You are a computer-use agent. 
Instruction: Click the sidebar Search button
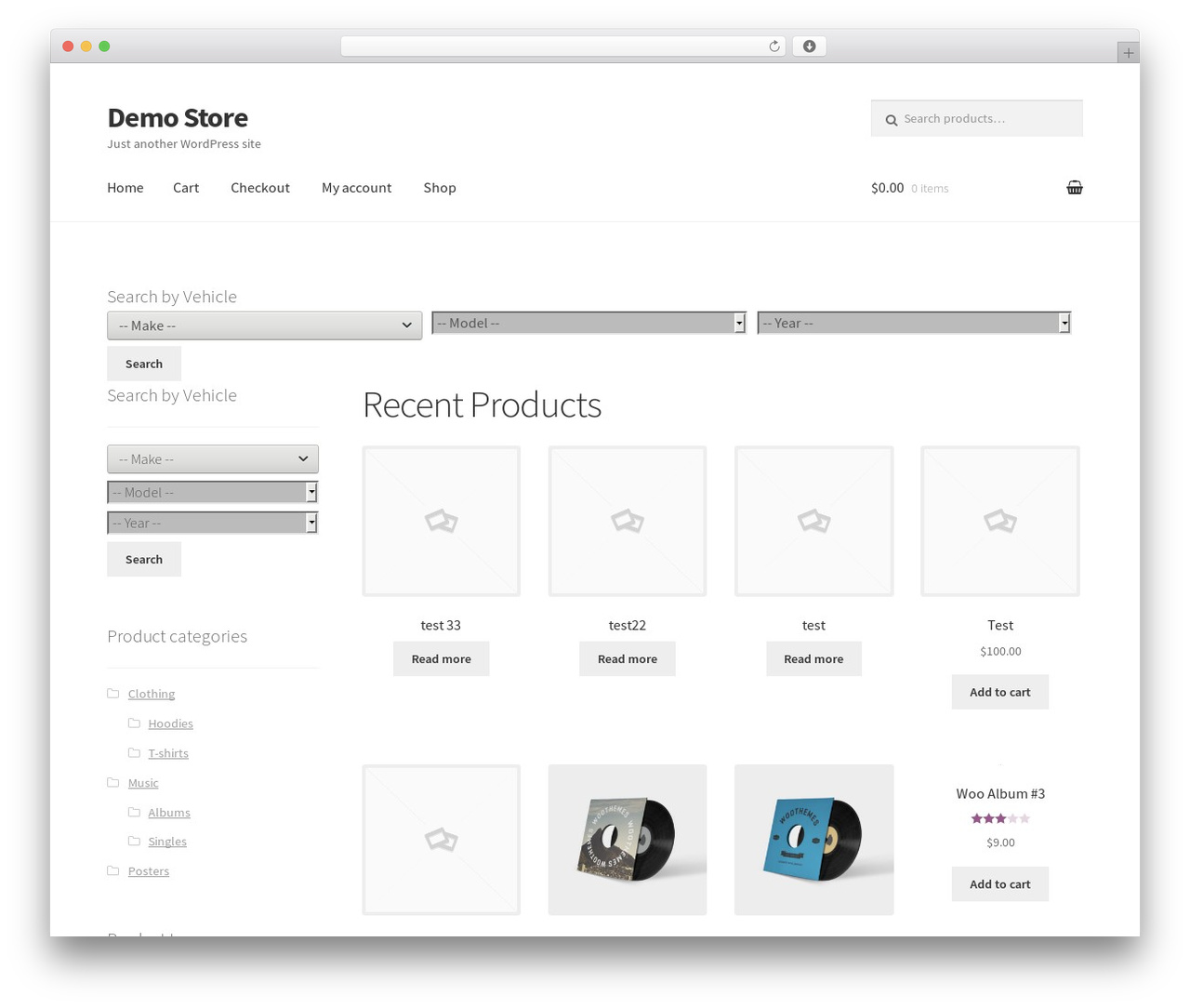[144, 559]
